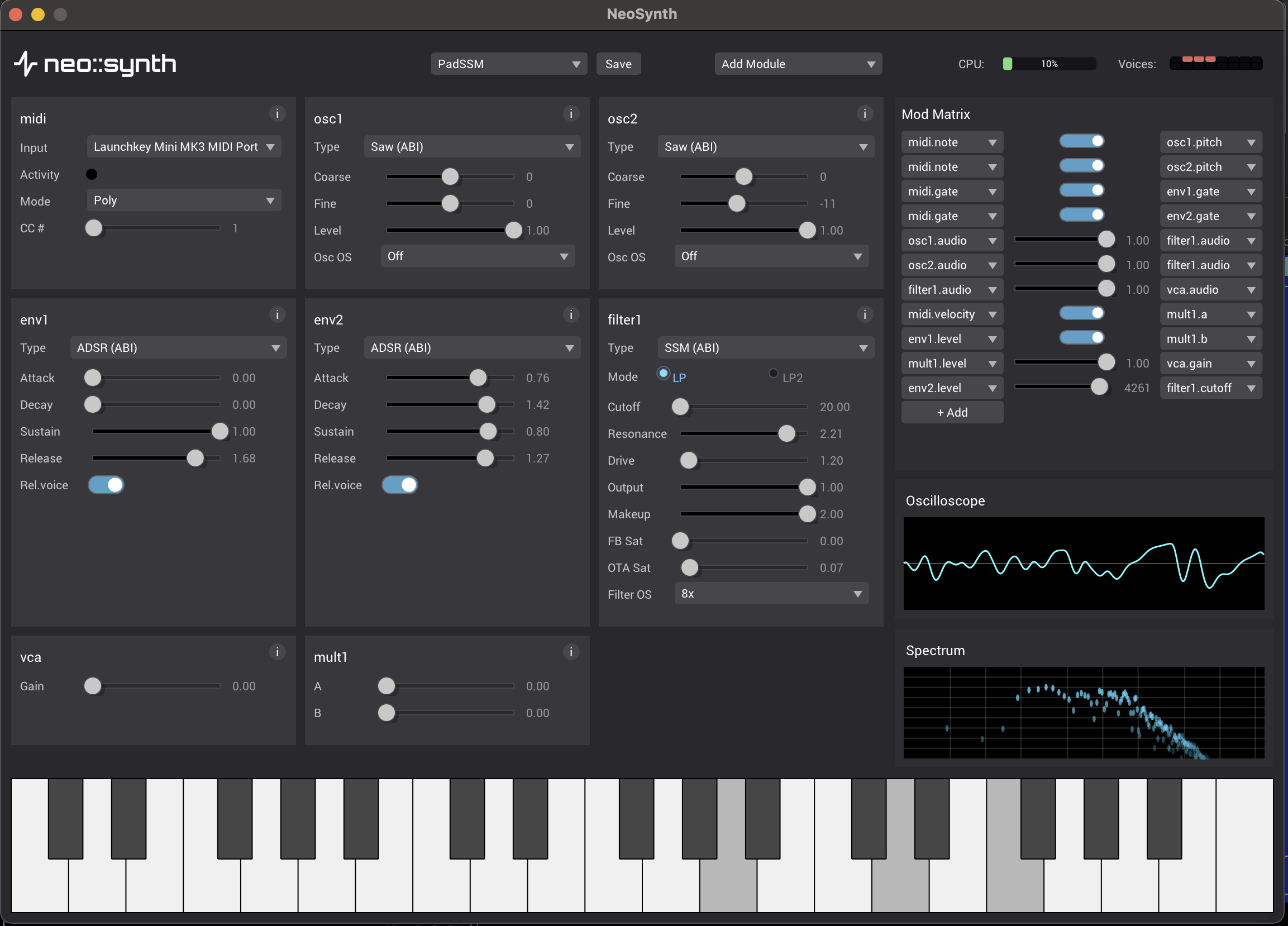
Task: Open osc1 Type Saw (ABI) menu
Action: [x=471, y=147]
